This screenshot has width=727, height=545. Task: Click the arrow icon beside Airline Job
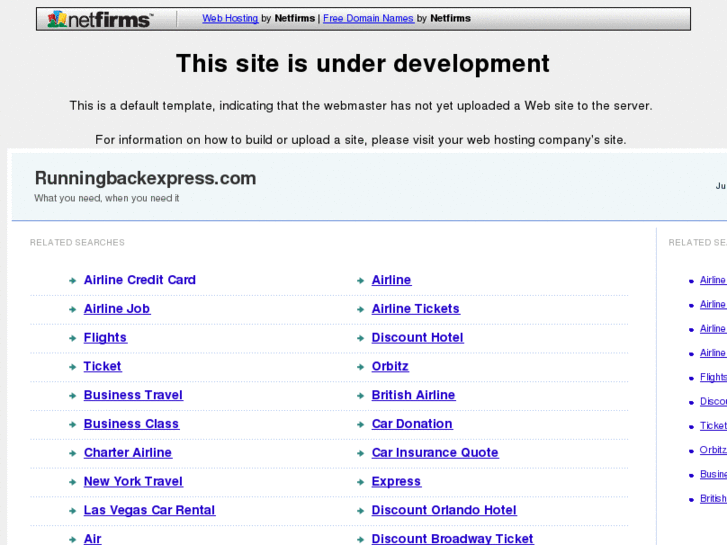coord(72,309)
